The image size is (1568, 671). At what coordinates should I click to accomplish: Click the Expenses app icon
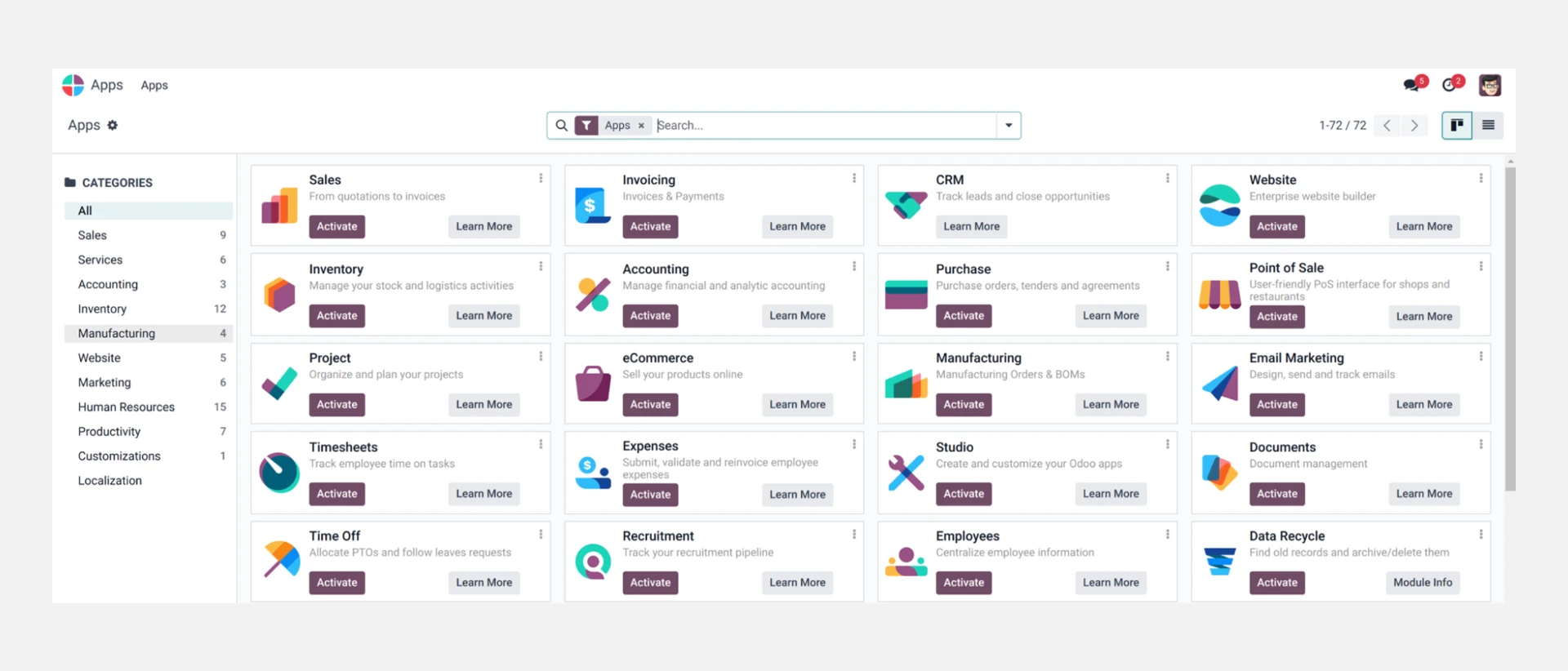593,472
